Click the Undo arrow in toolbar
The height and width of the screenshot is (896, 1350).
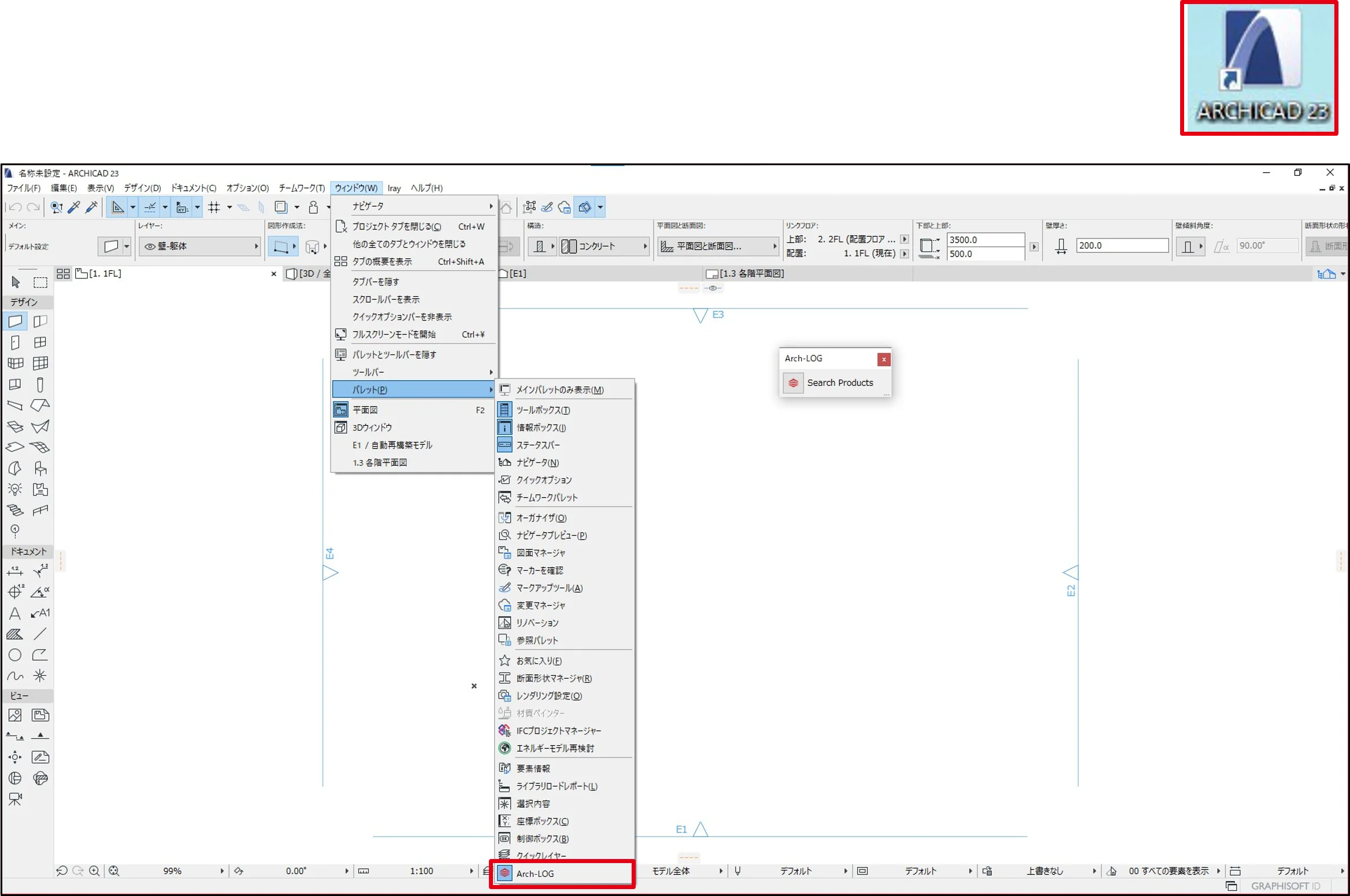pyautogui.click(x=16, y=207)
